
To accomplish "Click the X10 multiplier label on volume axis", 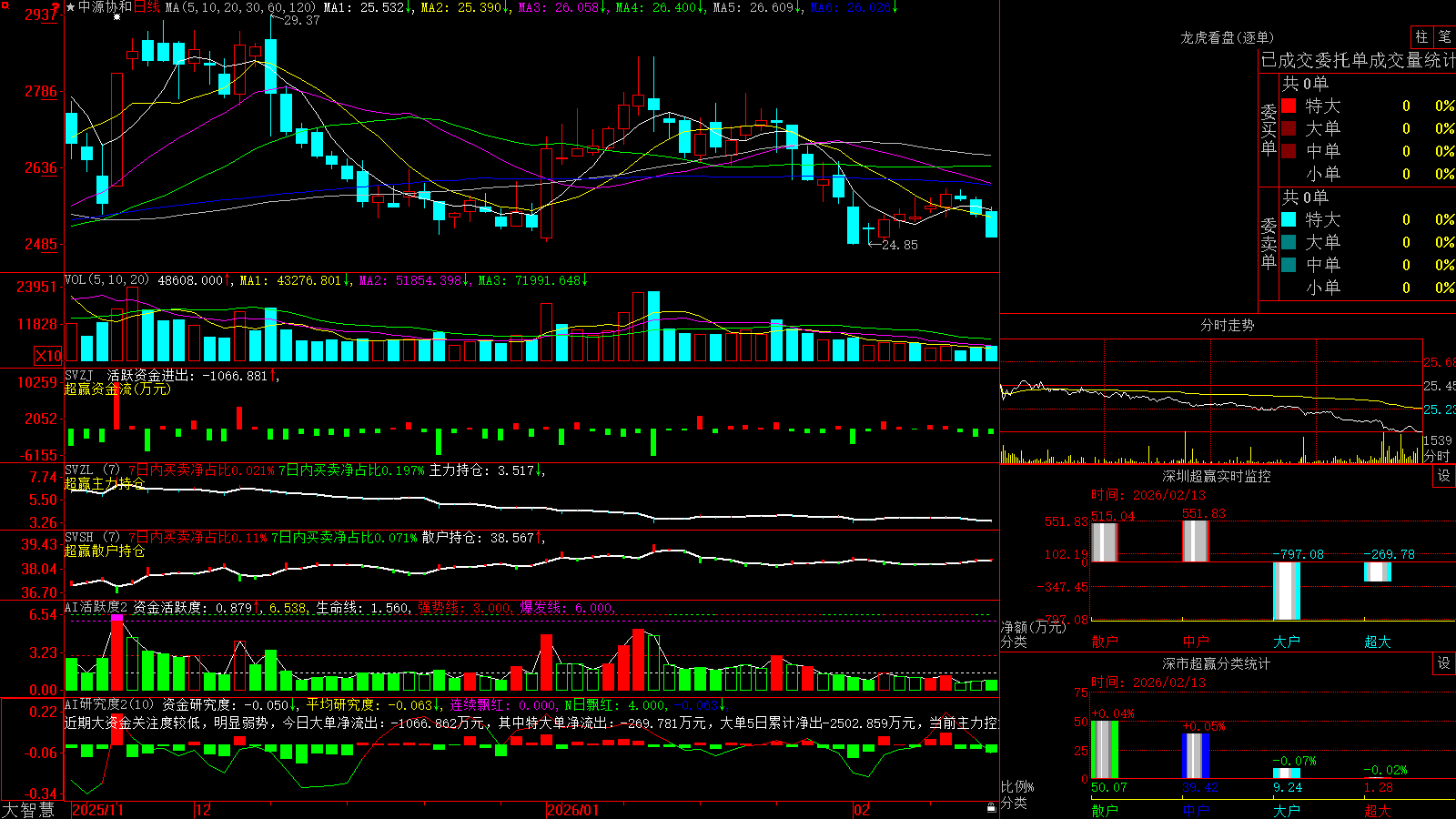I will [x=48, y=356].
